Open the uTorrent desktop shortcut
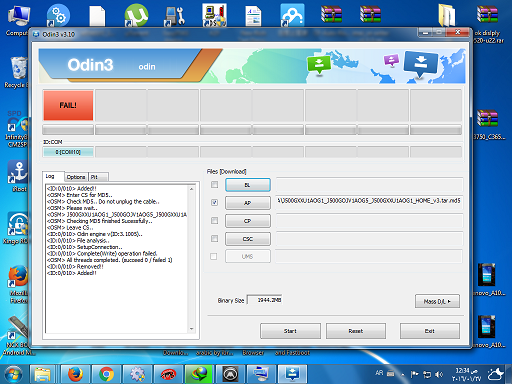This screenshot has width=512, height=384. coord(136,15)
